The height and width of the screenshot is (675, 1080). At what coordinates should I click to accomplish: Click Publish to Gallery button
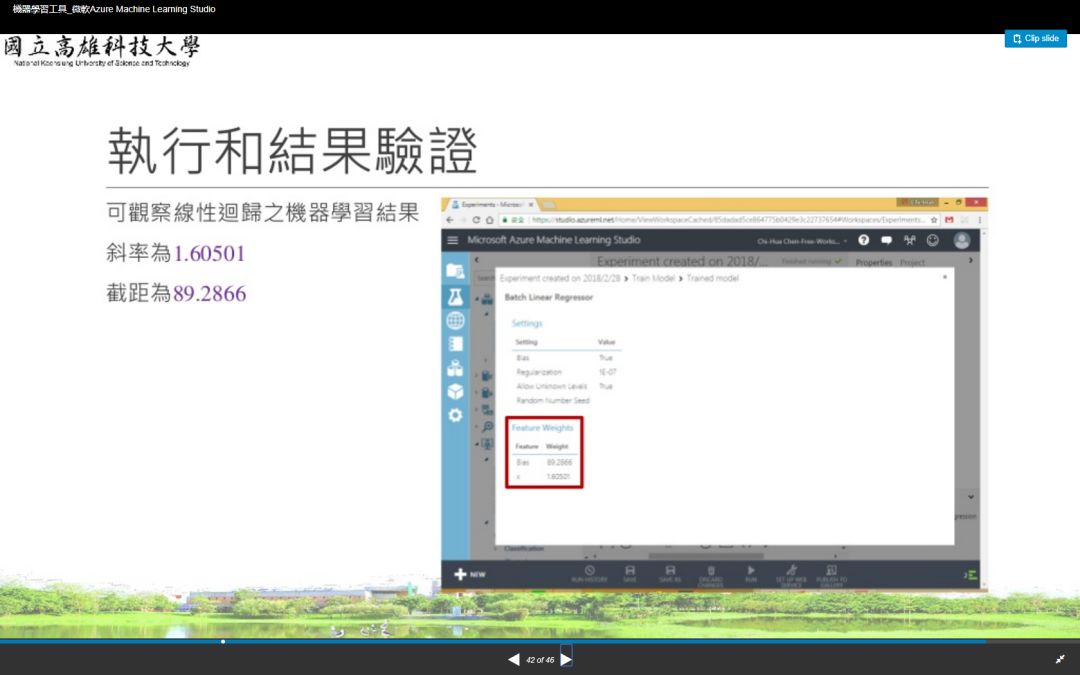pyautogui.click(x=831, y=574)
